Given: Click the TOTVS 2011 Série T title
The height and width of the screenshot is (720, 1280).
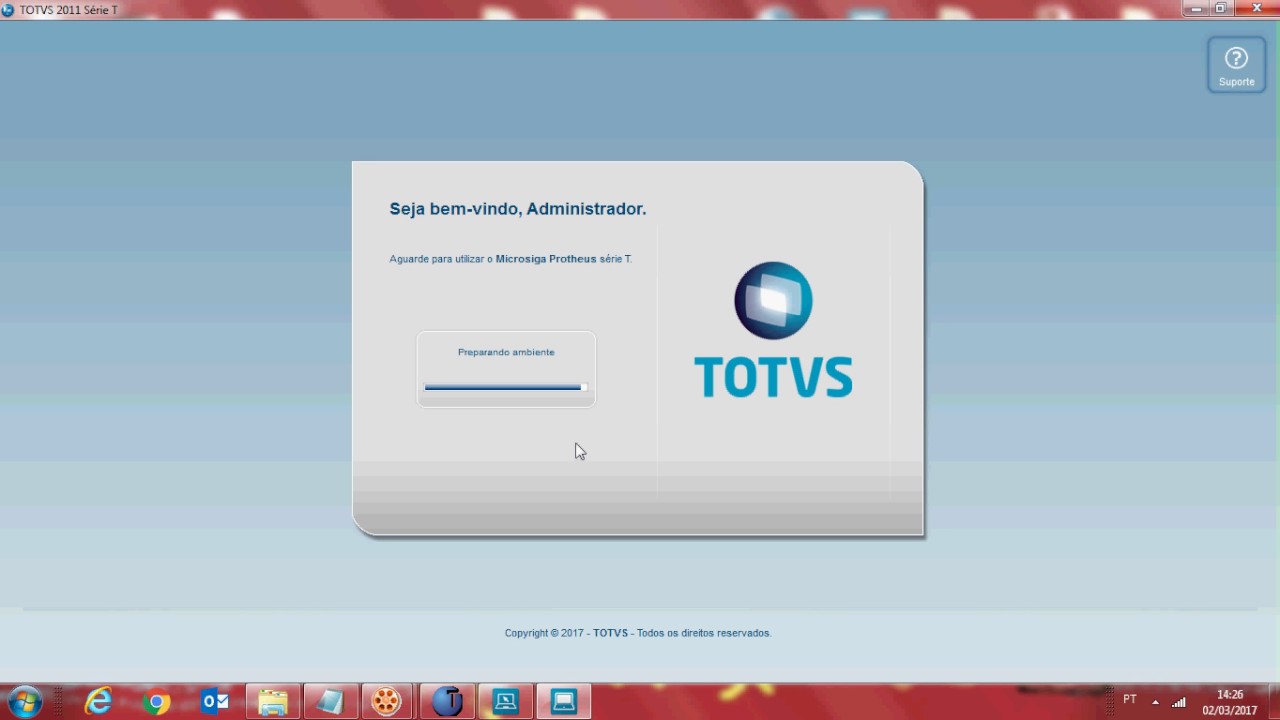Looking at the screenshot, I should coord(68,10).
